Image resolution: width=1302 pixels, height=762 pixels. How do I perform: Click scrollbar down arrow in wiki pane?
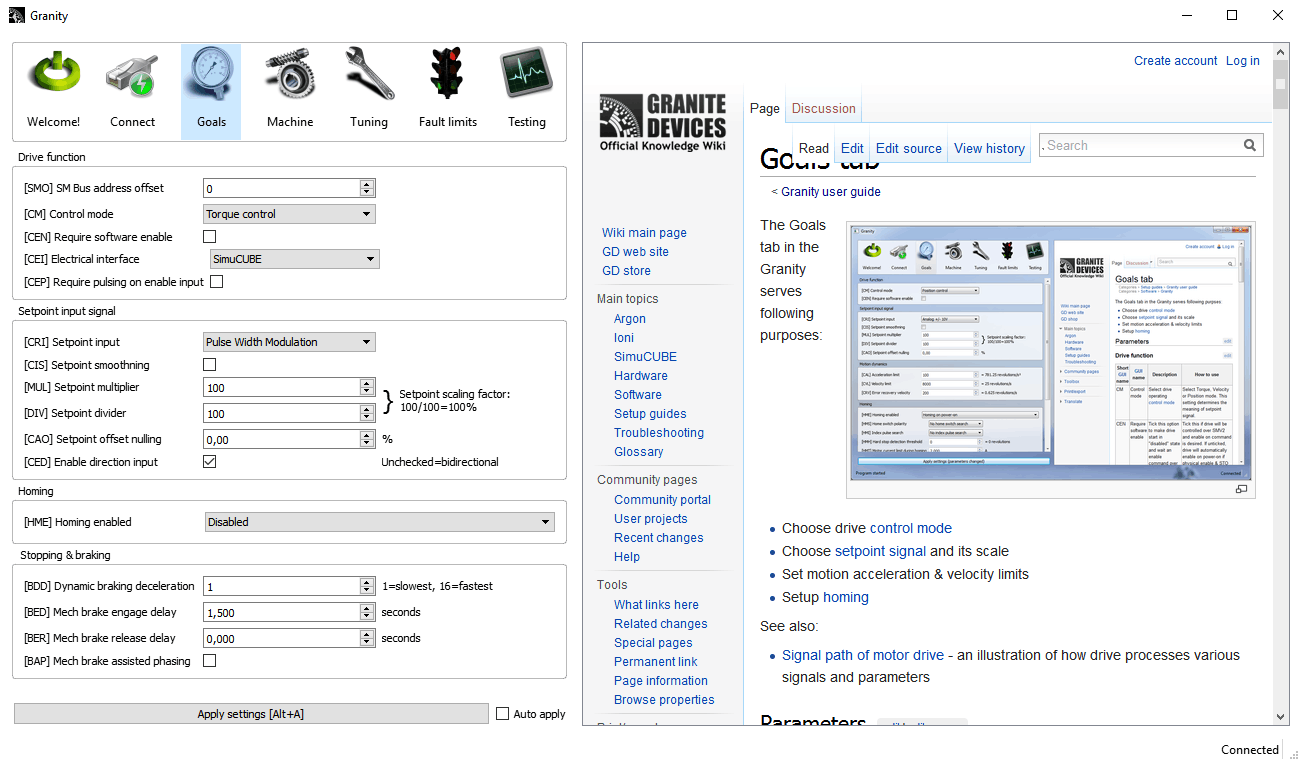(1280, 717)
